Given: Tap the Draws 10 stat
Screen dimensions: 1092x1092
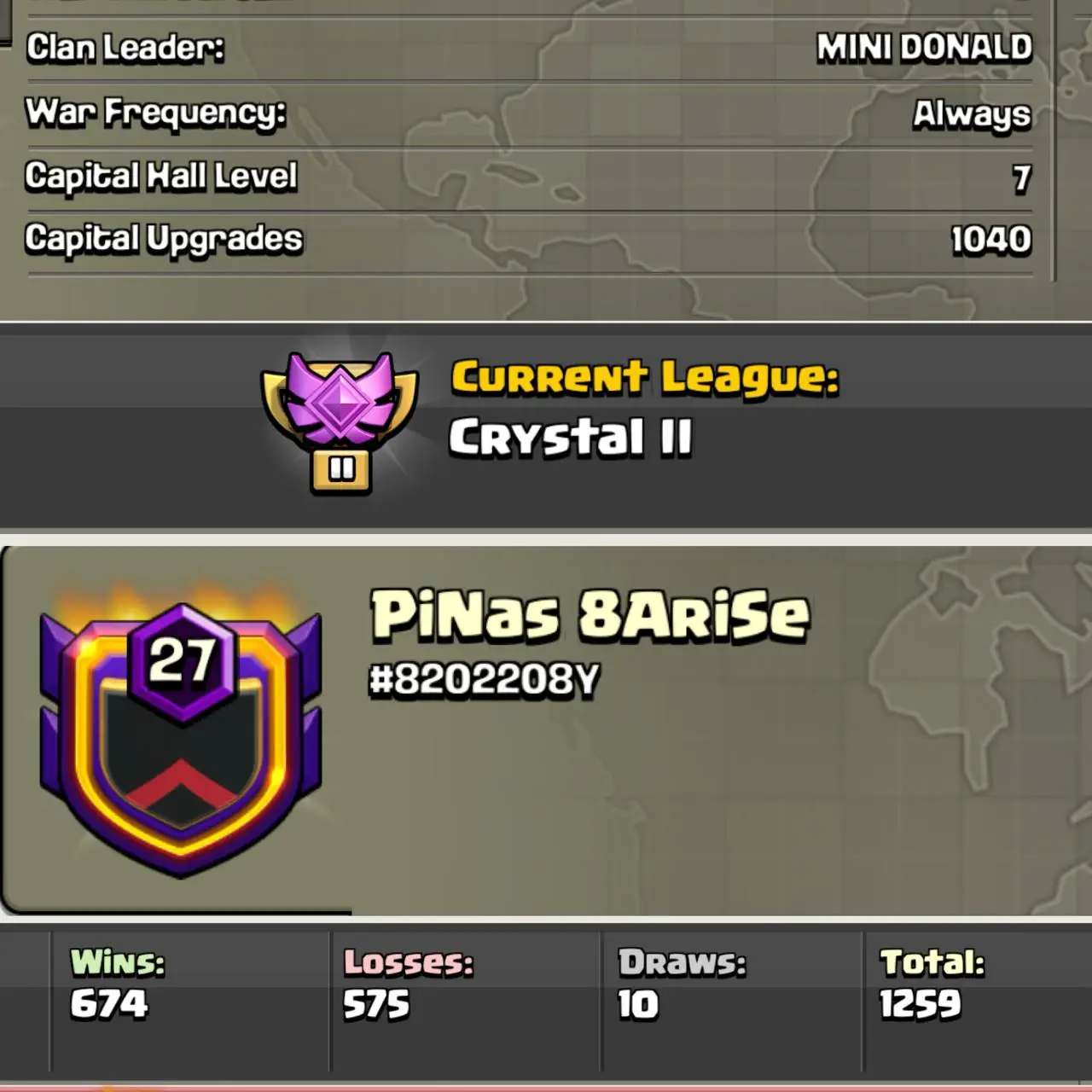Looking at the screenshot, I should click(682, 985).
